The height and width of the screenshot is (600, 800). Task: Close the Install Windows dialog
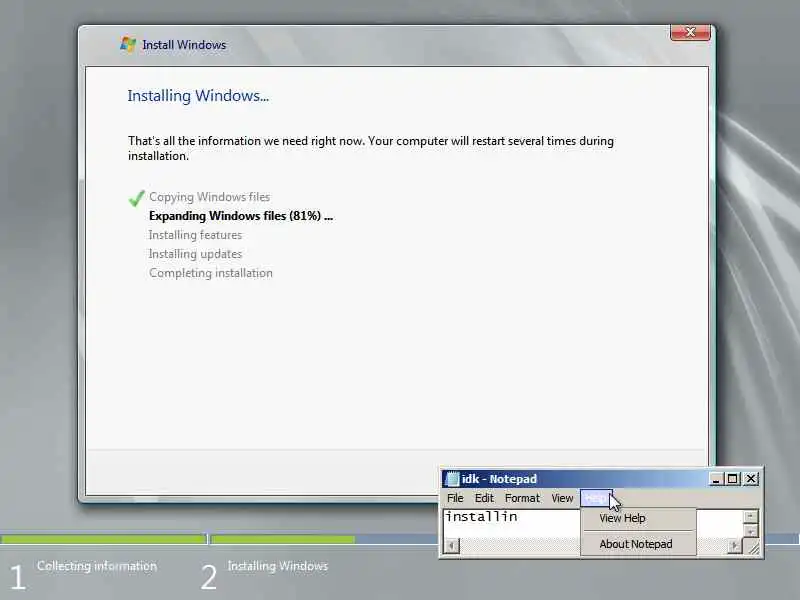[x=690, y=32]
